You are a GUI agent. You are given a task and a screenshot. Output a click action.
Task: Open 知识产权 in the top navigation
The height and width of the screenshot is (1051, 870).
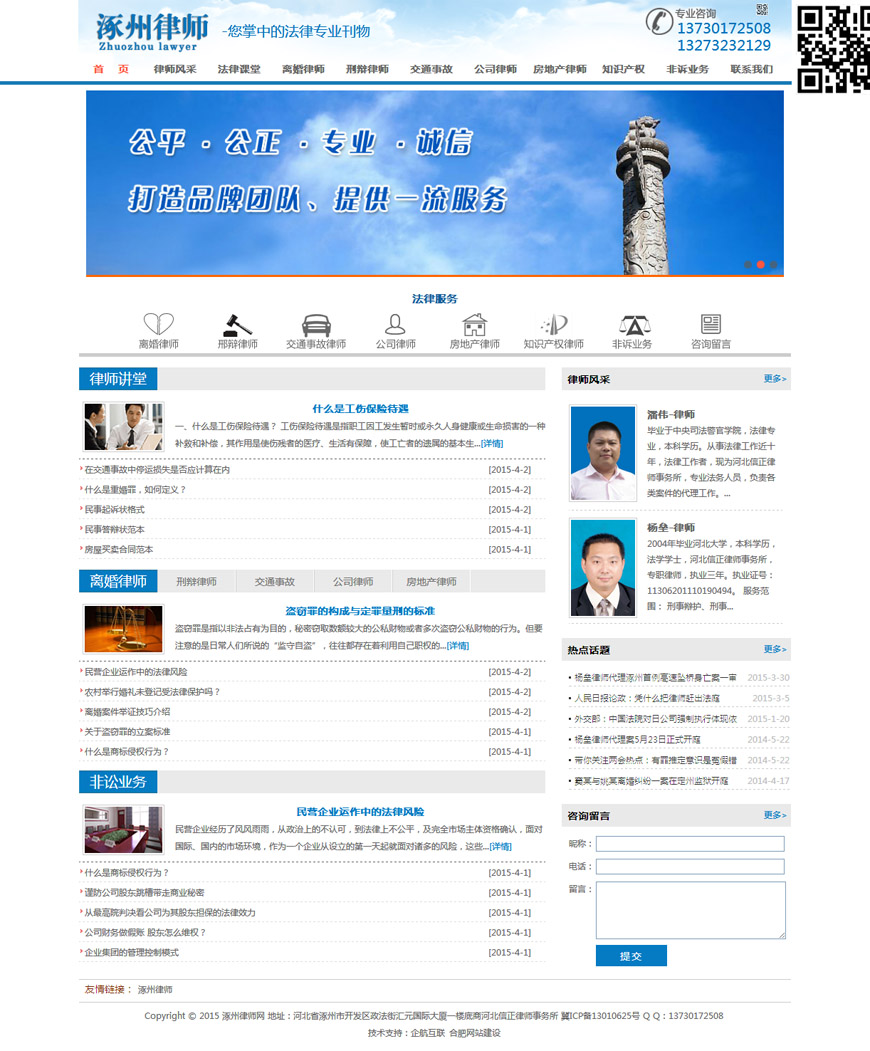pos(623,69)
